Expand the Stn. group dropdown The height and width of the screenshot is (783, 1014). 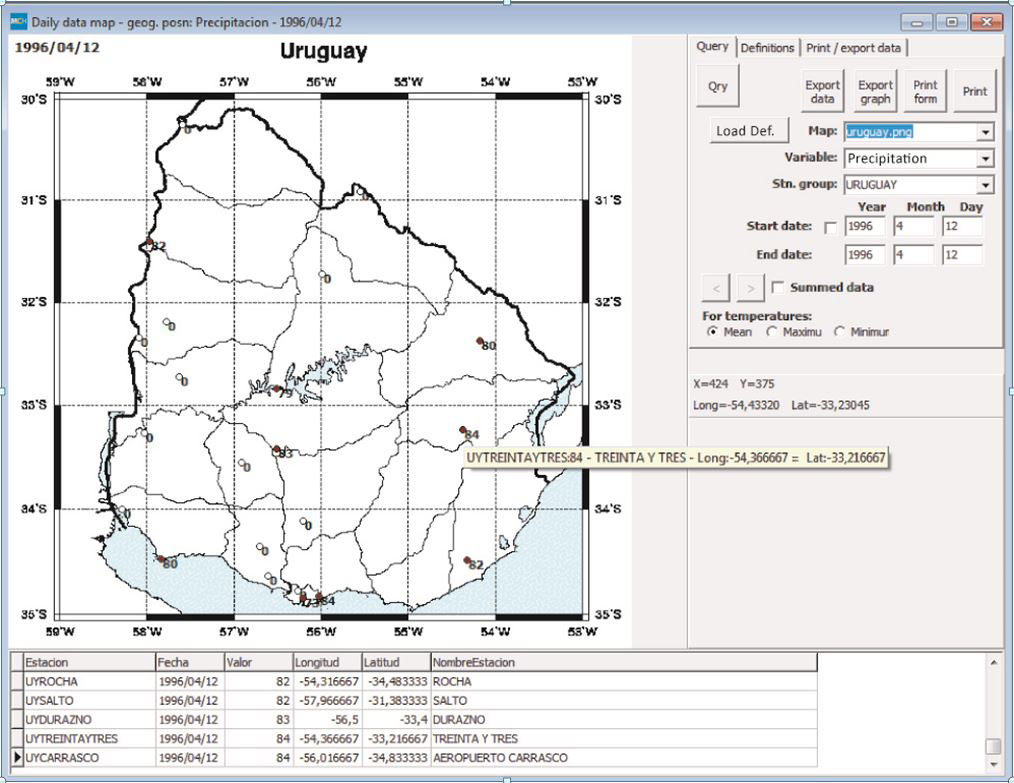(985, 185)
